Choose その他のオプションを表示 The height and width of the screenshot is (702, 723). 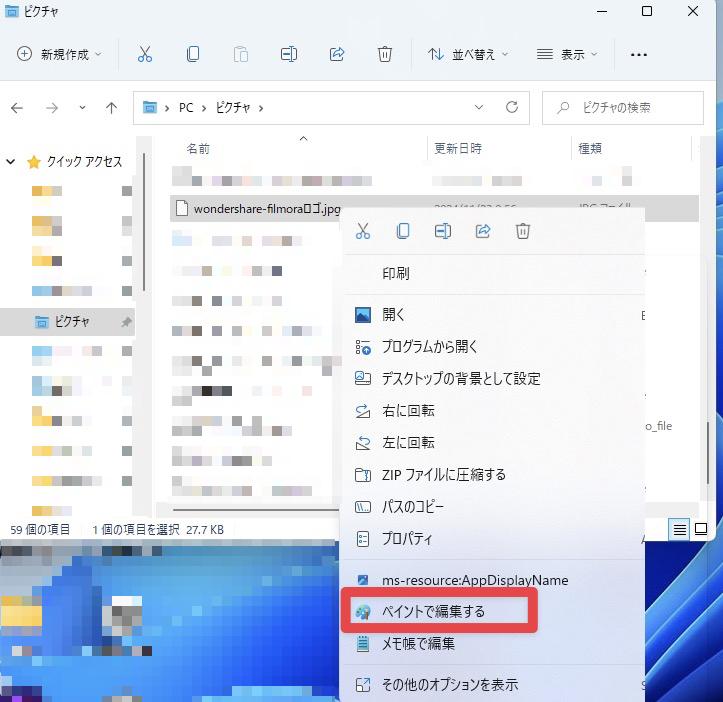pyautogui.click(x=494, y=684)
